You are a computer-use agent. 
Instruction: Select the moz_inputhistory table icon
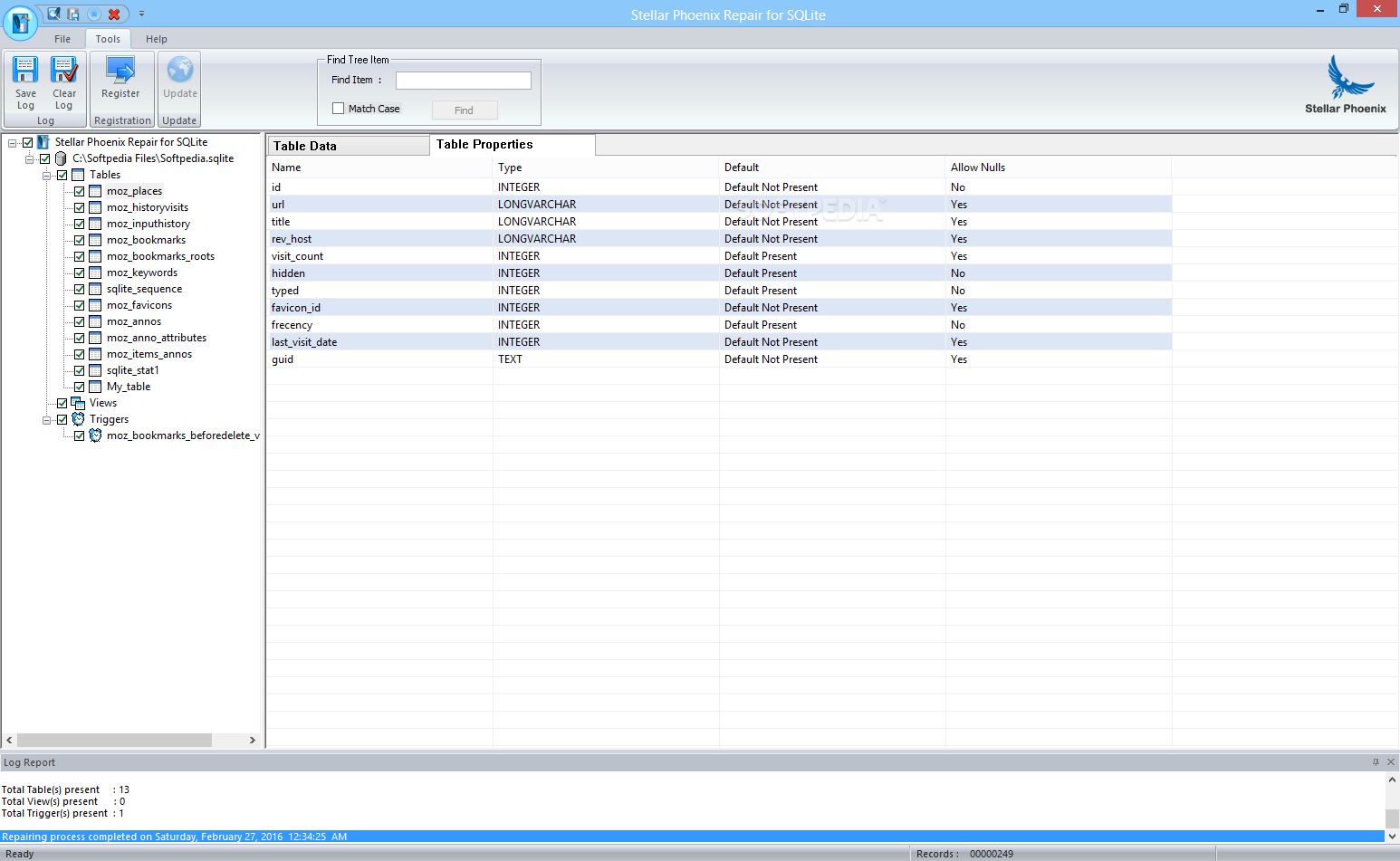point(95,224)
